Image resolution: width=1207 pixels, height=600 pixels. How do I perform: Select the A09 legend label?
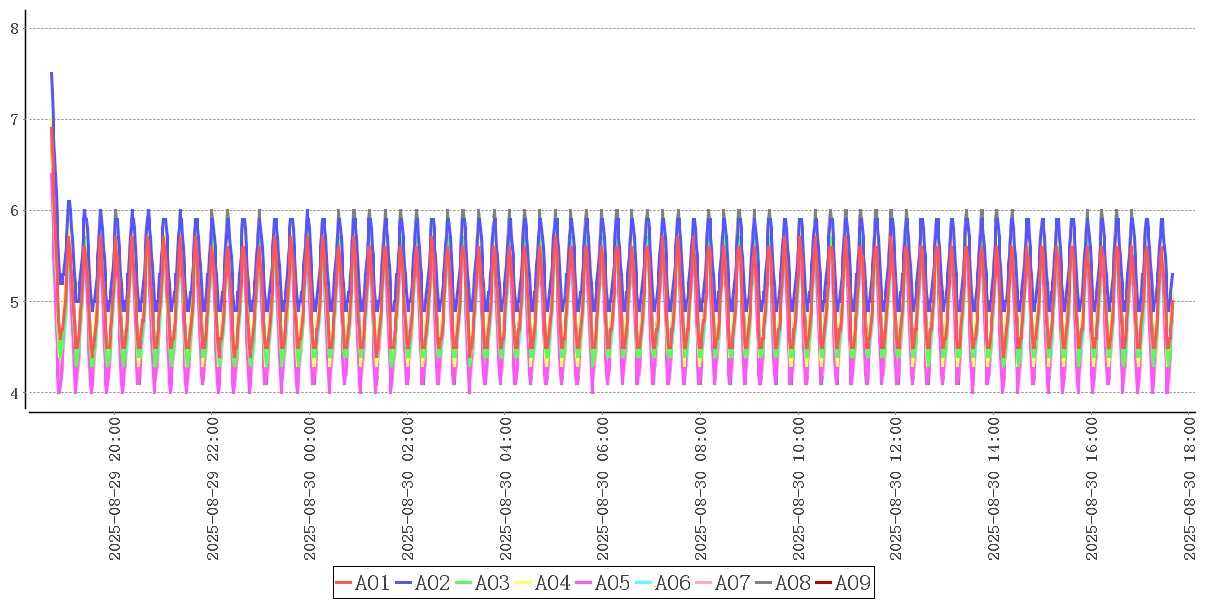click(x=851, y=583)
